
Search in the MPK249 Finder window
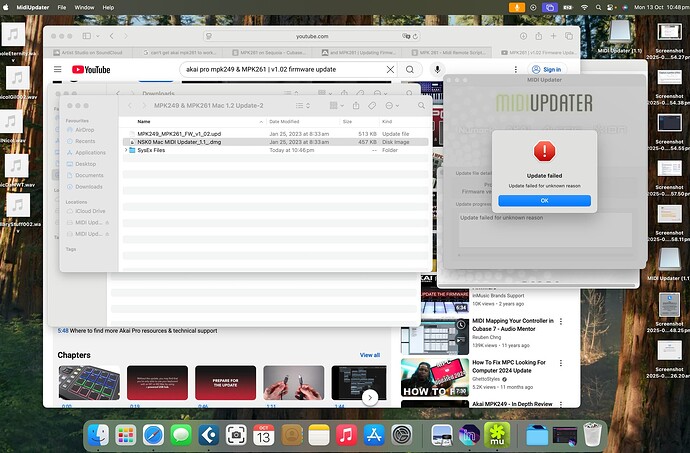point(422,106)
